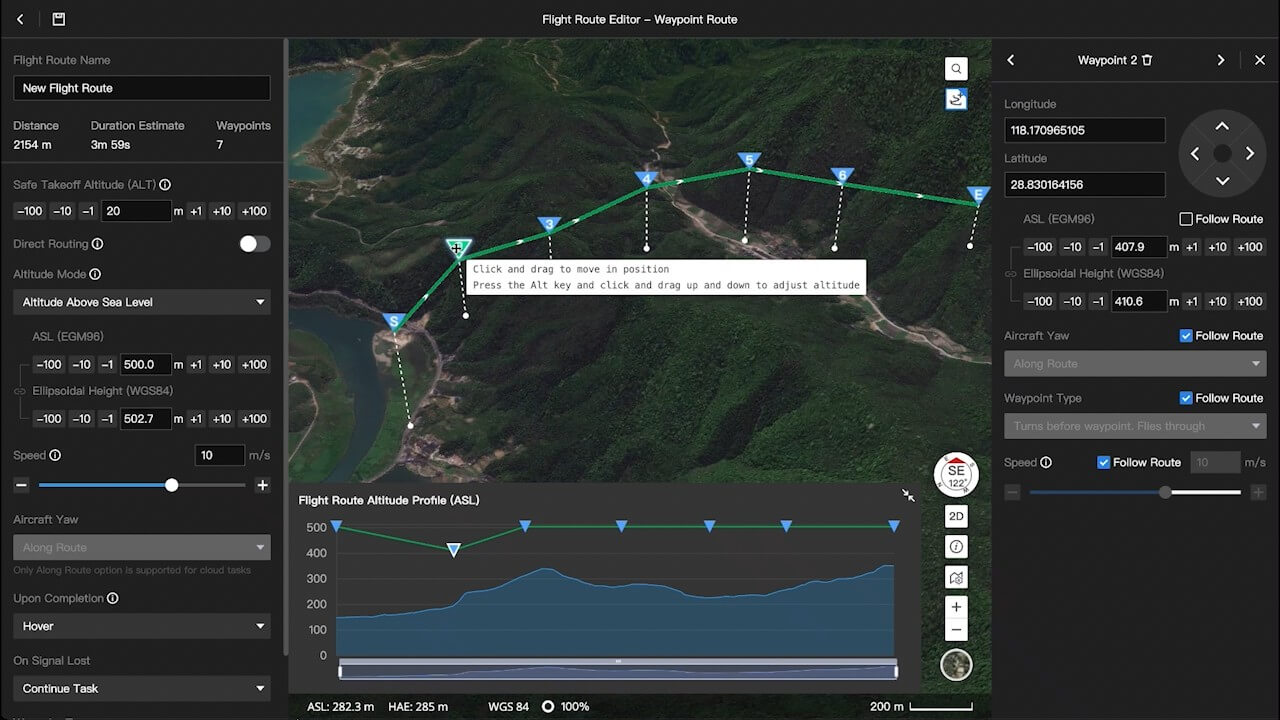Go back using top-left arrow
The width and height of the screenshot is (1280, 720).
[20, 19]
